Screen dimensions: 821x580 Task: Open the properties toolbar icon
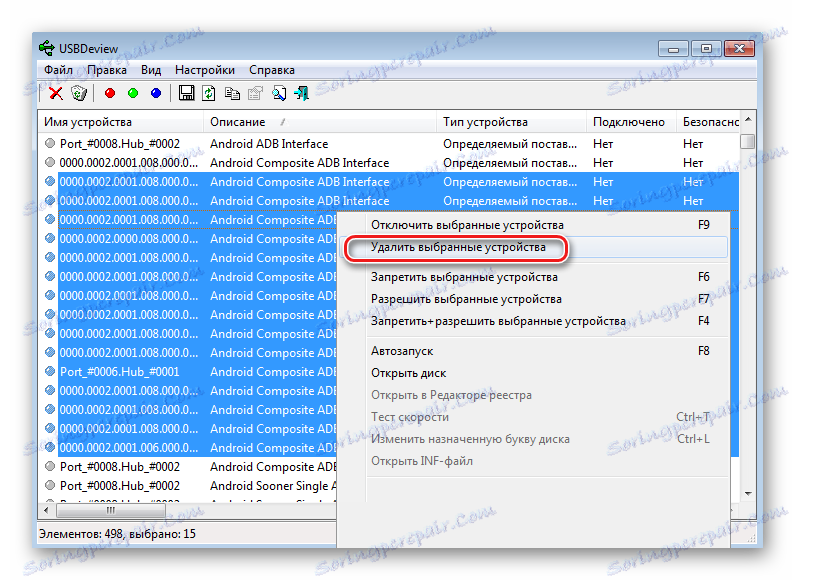(255, 94)
